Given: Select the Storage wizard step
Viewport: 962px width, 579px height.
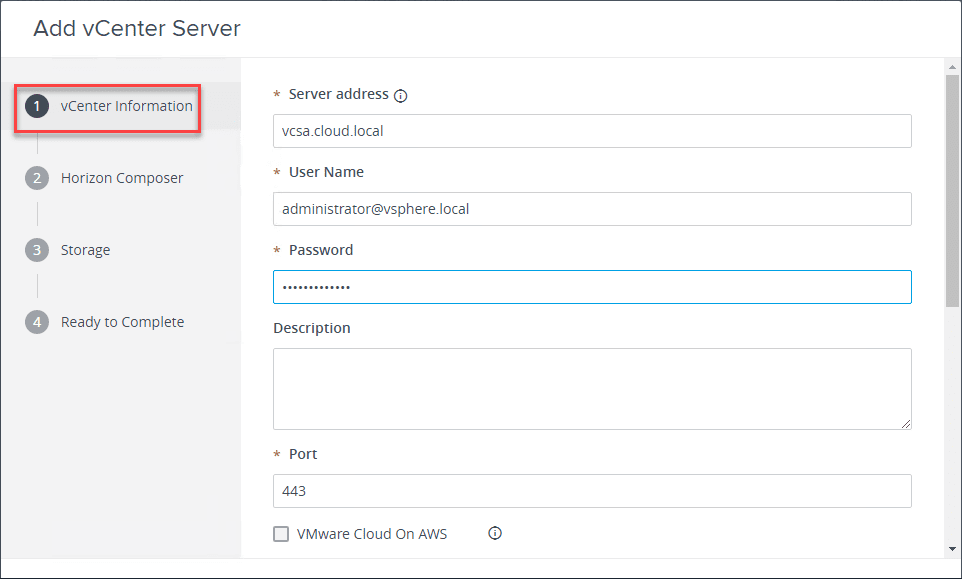Looking at the screenshot, I should [x=85, y=250].
